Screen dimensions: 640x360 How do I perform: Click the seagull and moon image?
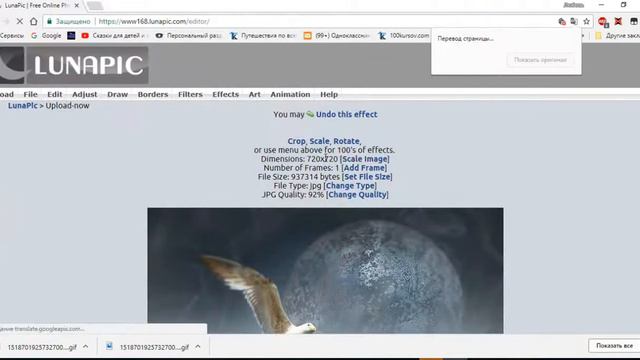pos(325,271)
